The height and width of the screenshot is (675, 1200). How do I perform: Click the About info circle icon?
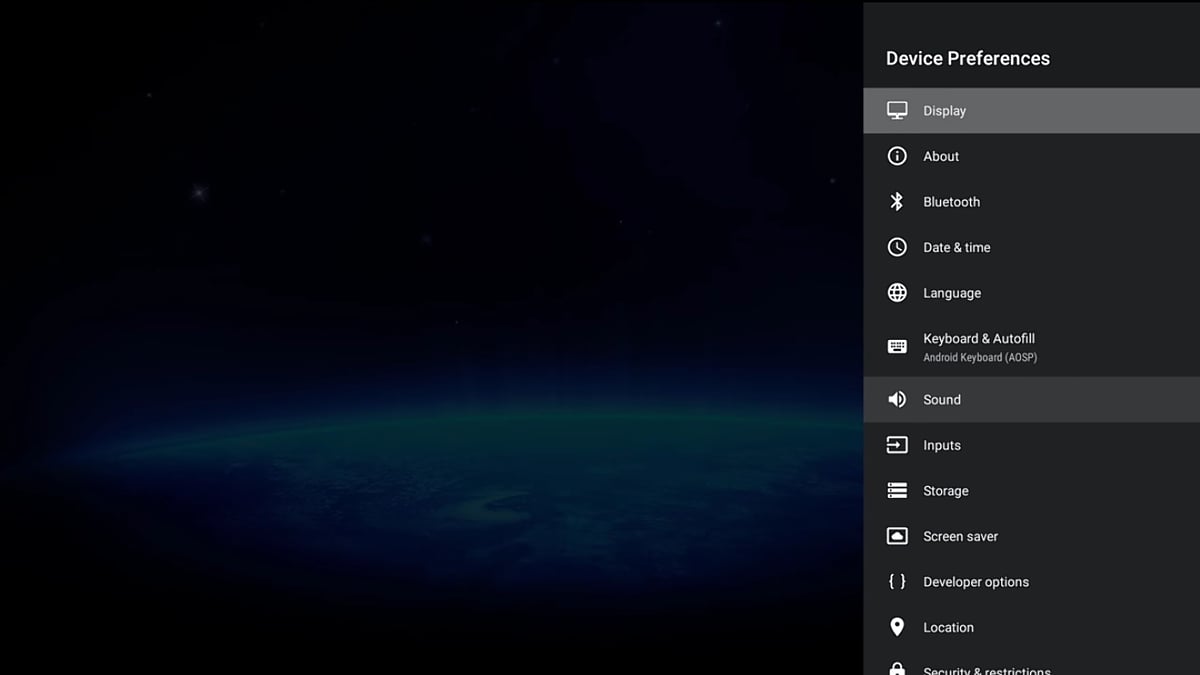[897, 156]
